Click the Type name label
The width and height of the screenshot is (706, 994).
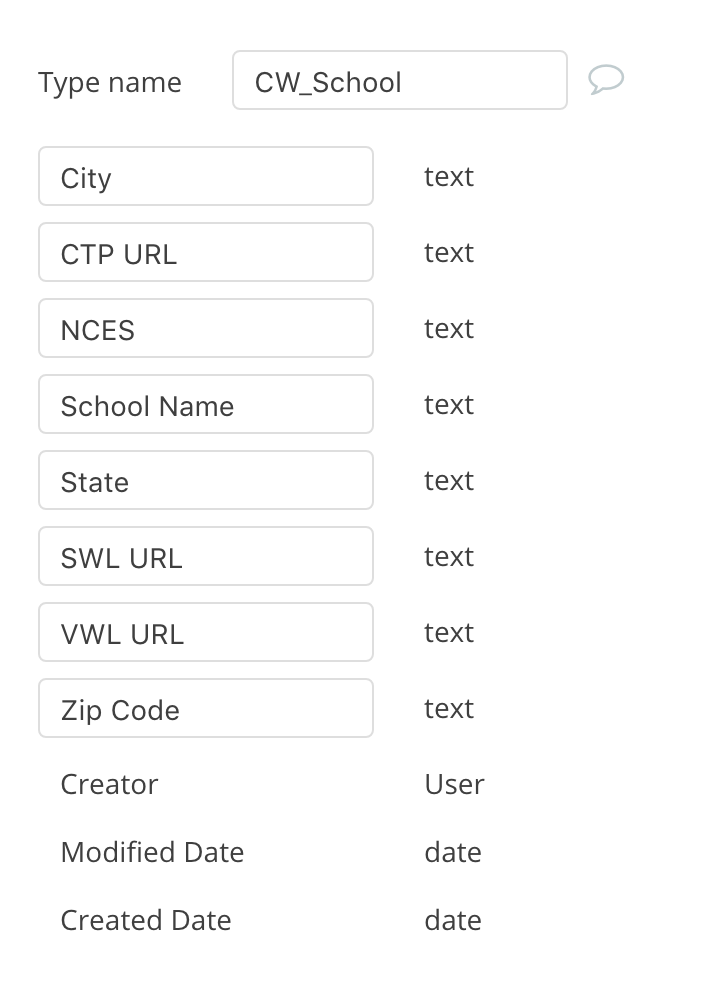[x=110, y=82]
